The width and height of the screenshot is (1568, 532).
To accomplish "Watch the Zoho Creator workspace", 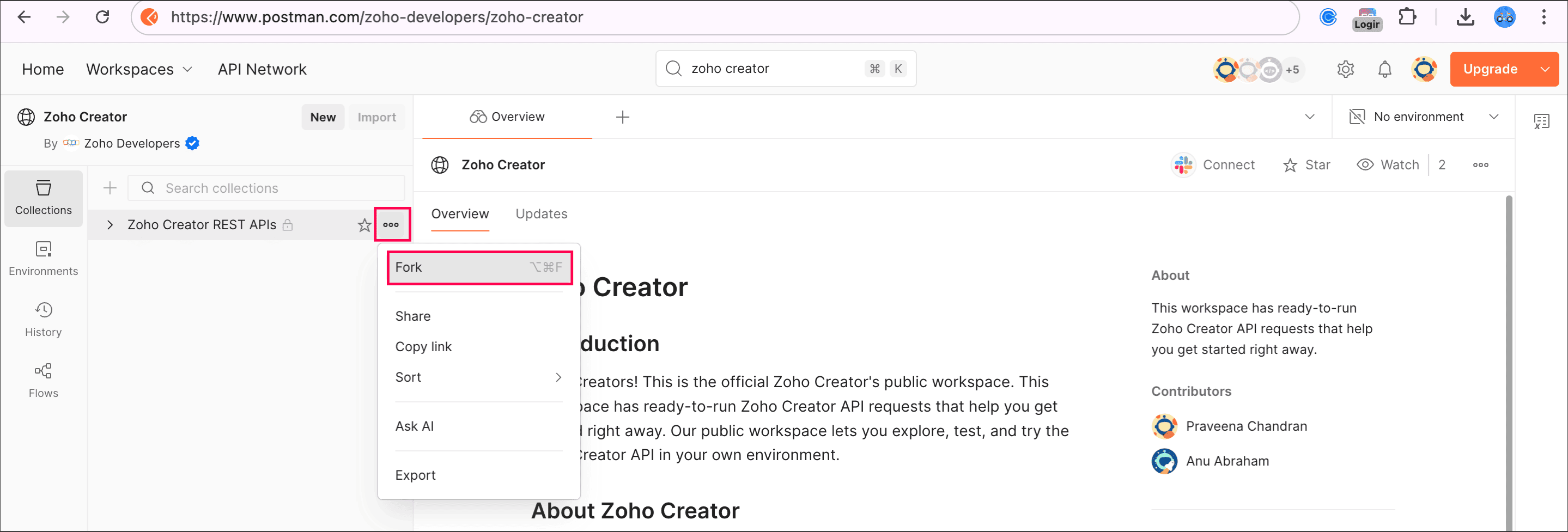I will 1388,165.
